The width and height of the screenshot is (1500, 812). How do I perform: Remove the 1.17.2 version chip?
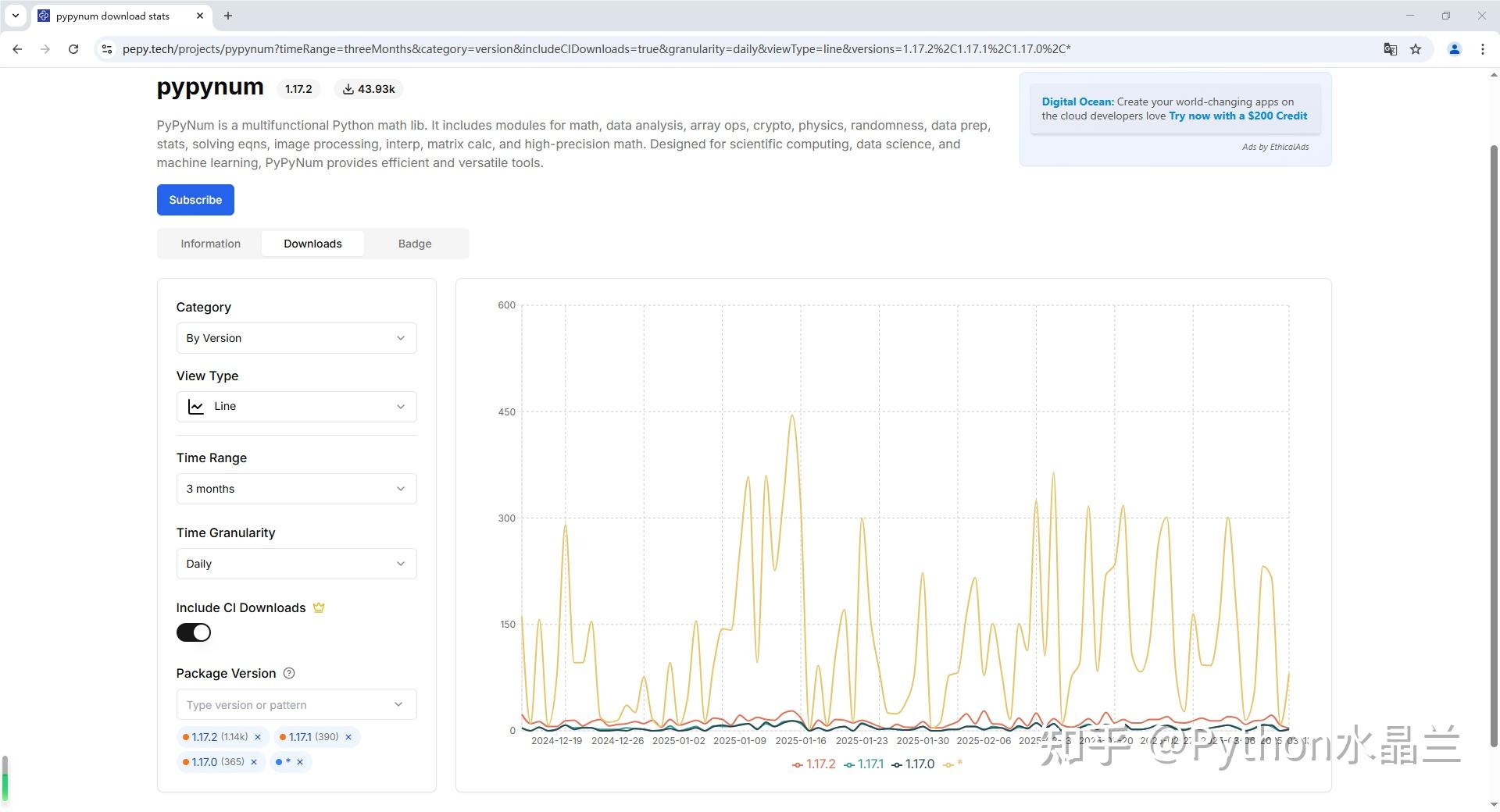pos(258,737)
